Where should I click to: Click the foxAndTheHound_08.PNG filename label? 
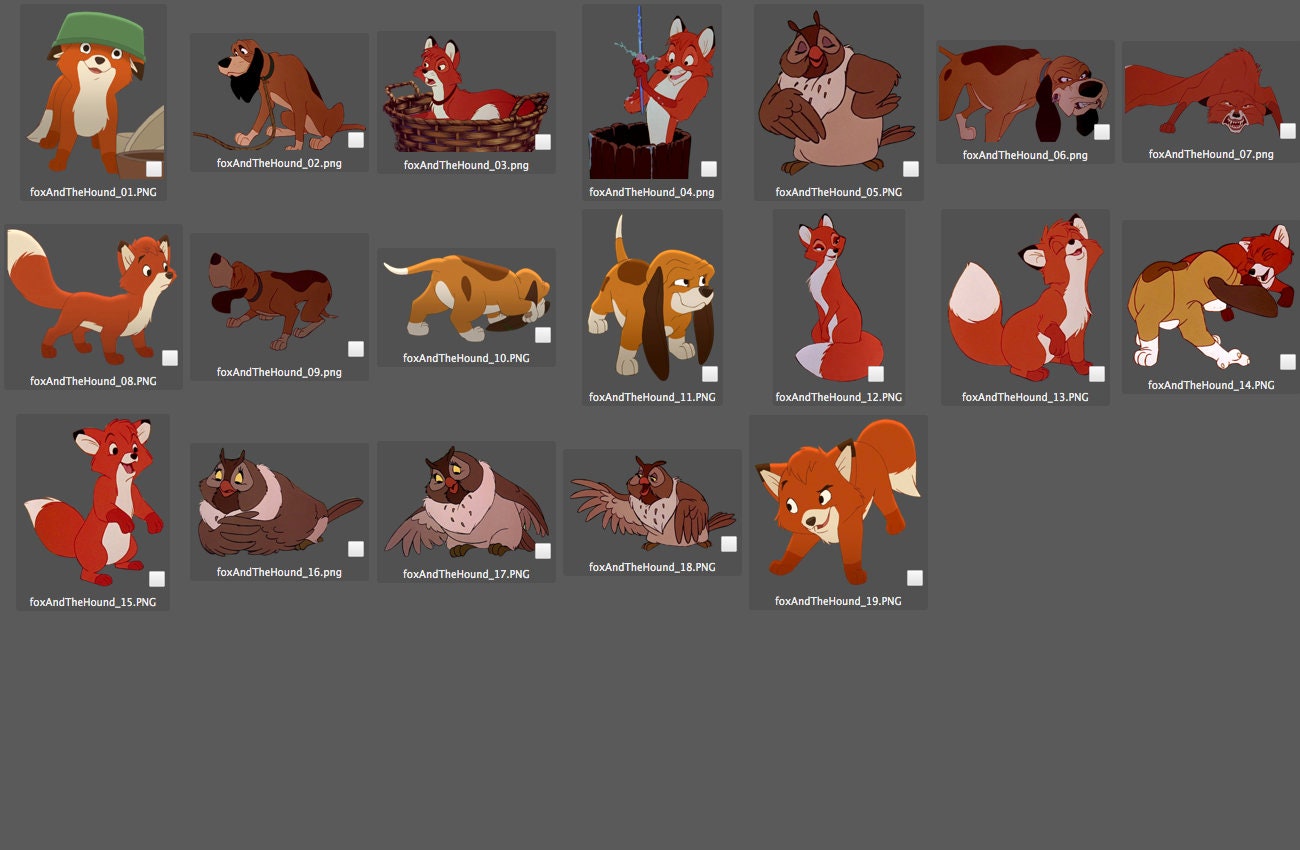coord(93,380)
